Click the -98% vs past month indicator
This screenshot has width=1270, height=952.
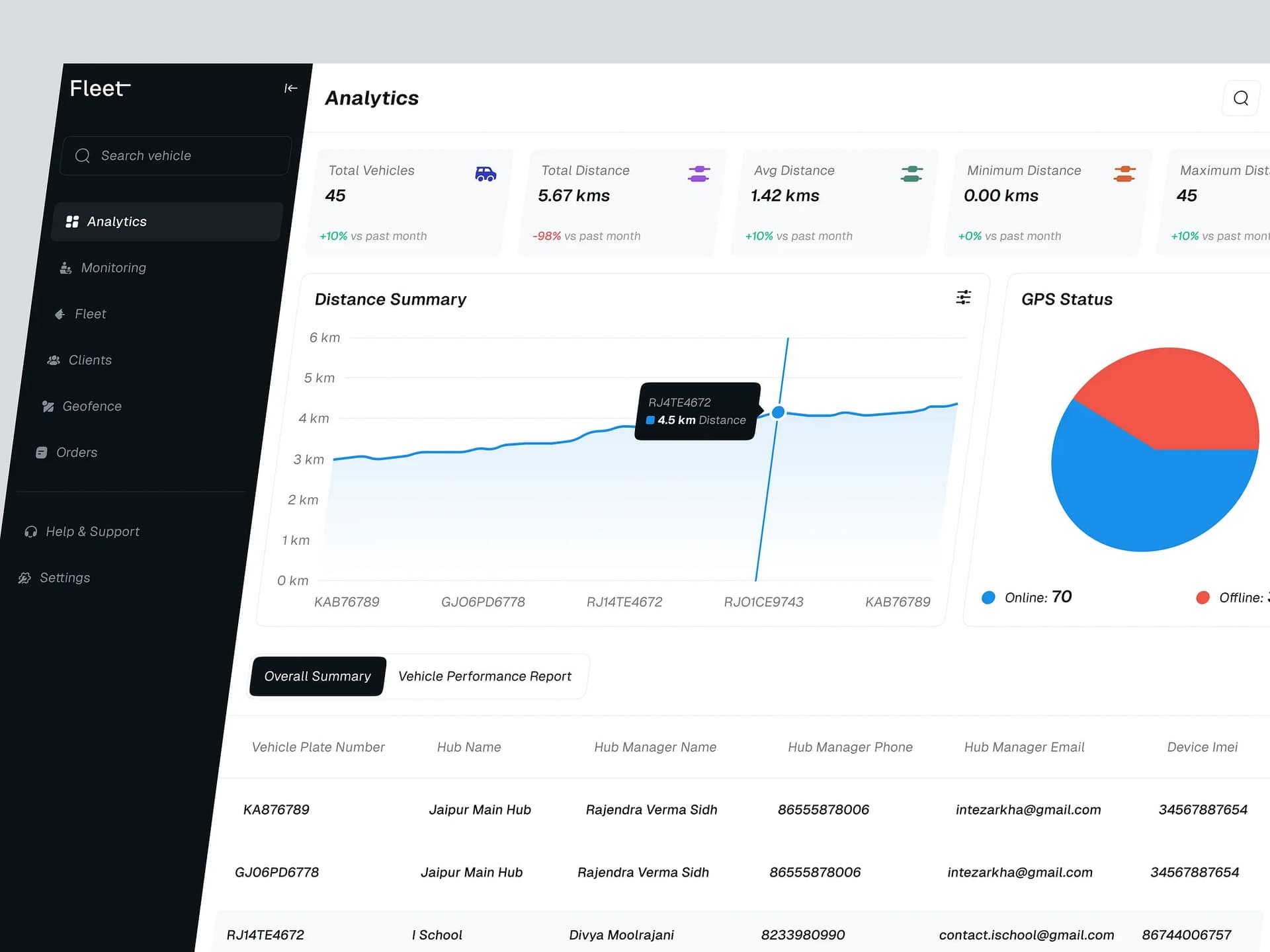586,236
